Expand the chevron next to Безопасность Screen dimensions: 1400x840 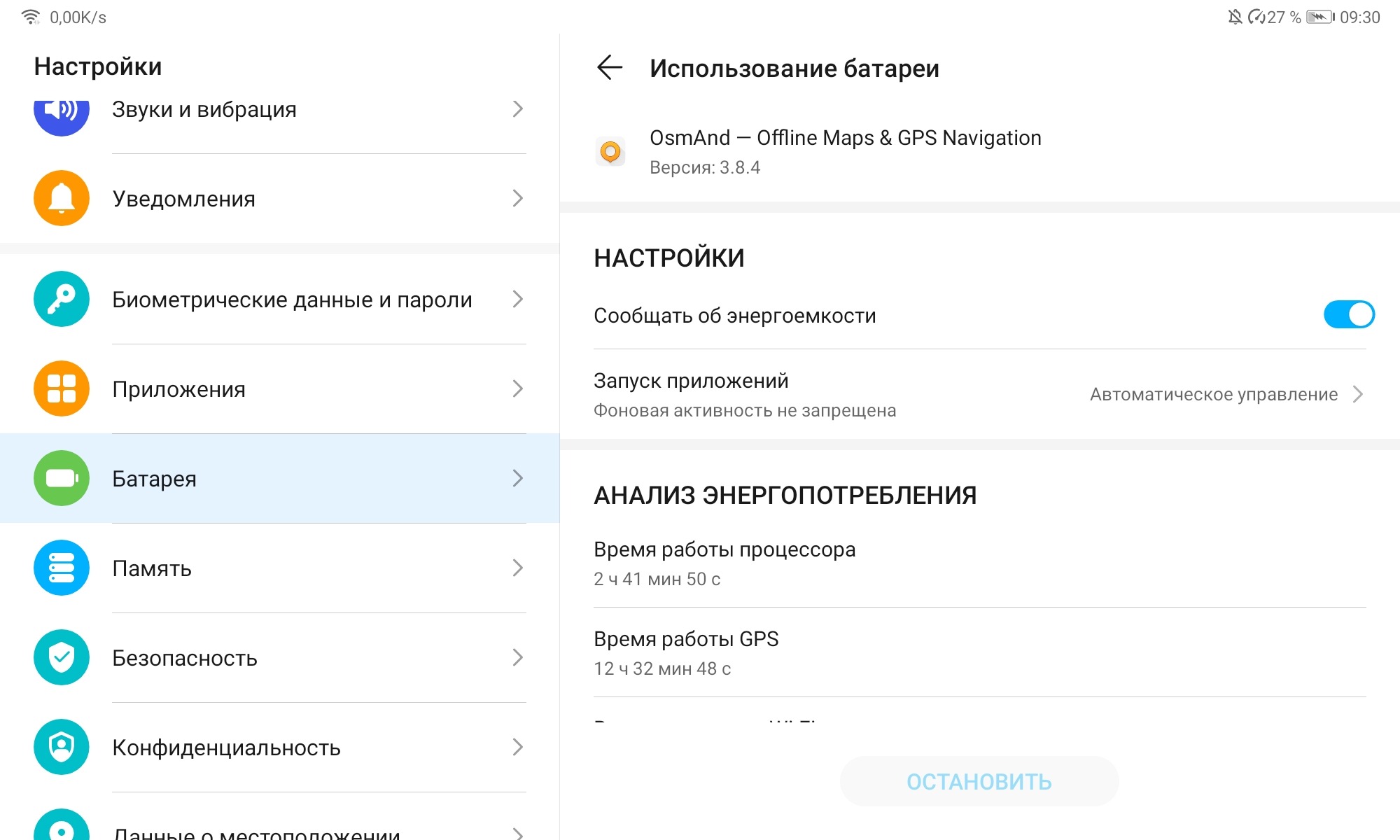tap(517, 657)
